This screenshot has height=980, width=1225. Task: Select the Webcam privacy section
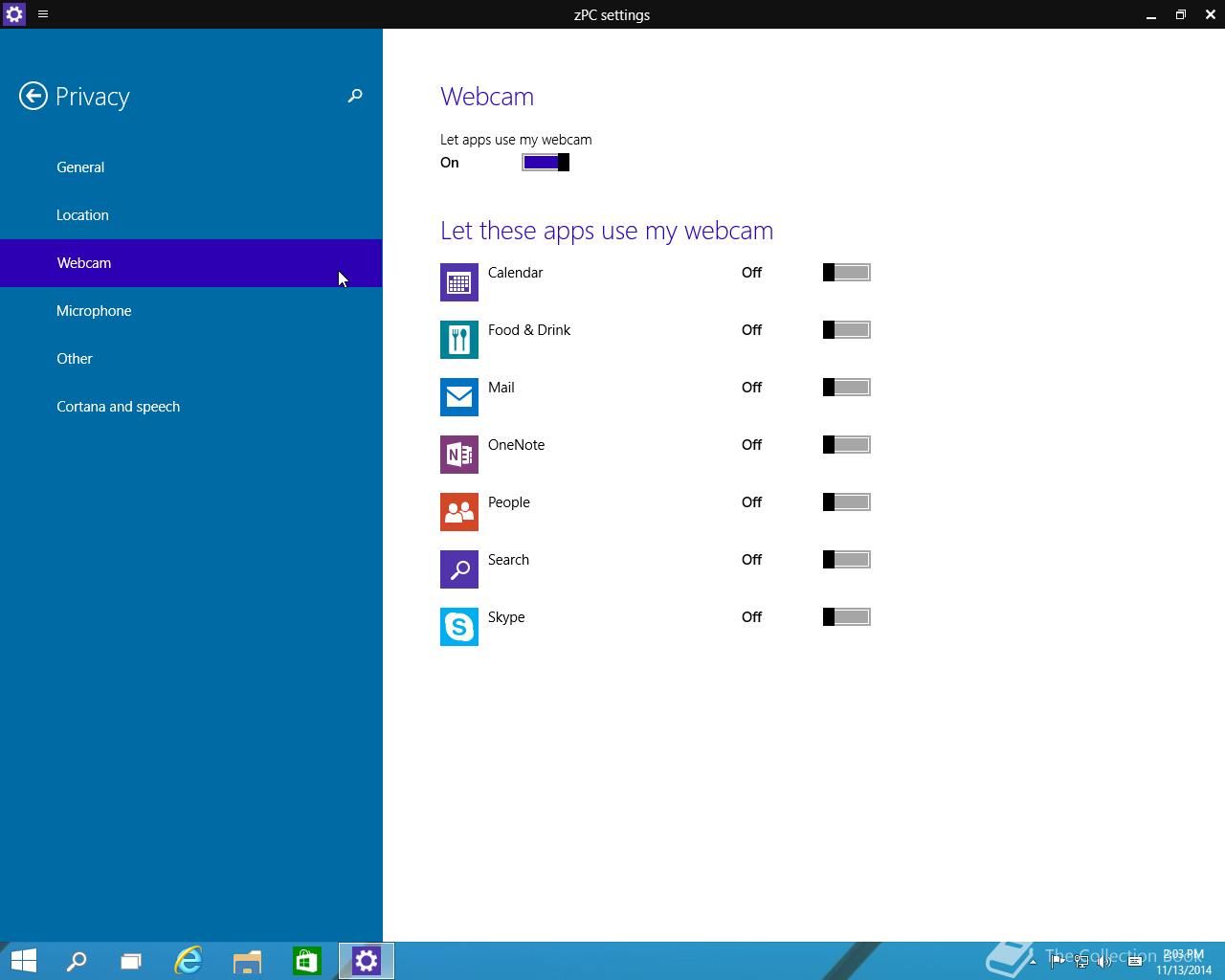[x=191, y=263]
